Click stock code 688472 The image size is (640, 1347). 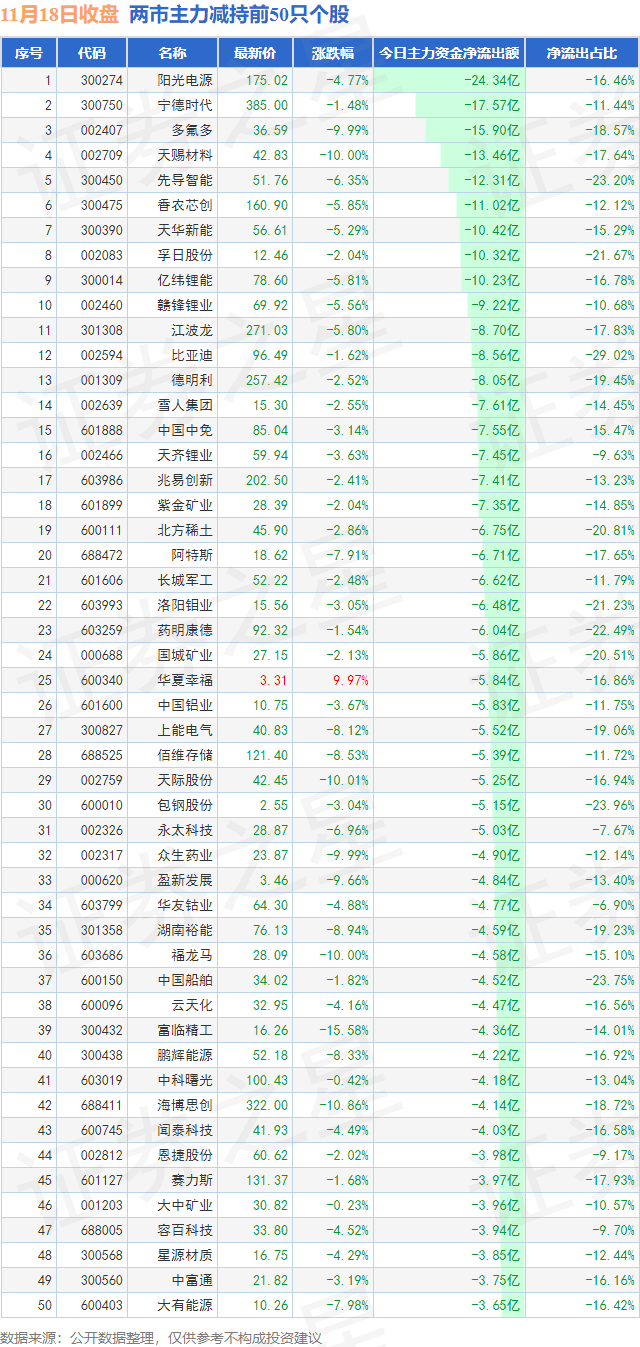coord(102,555)
